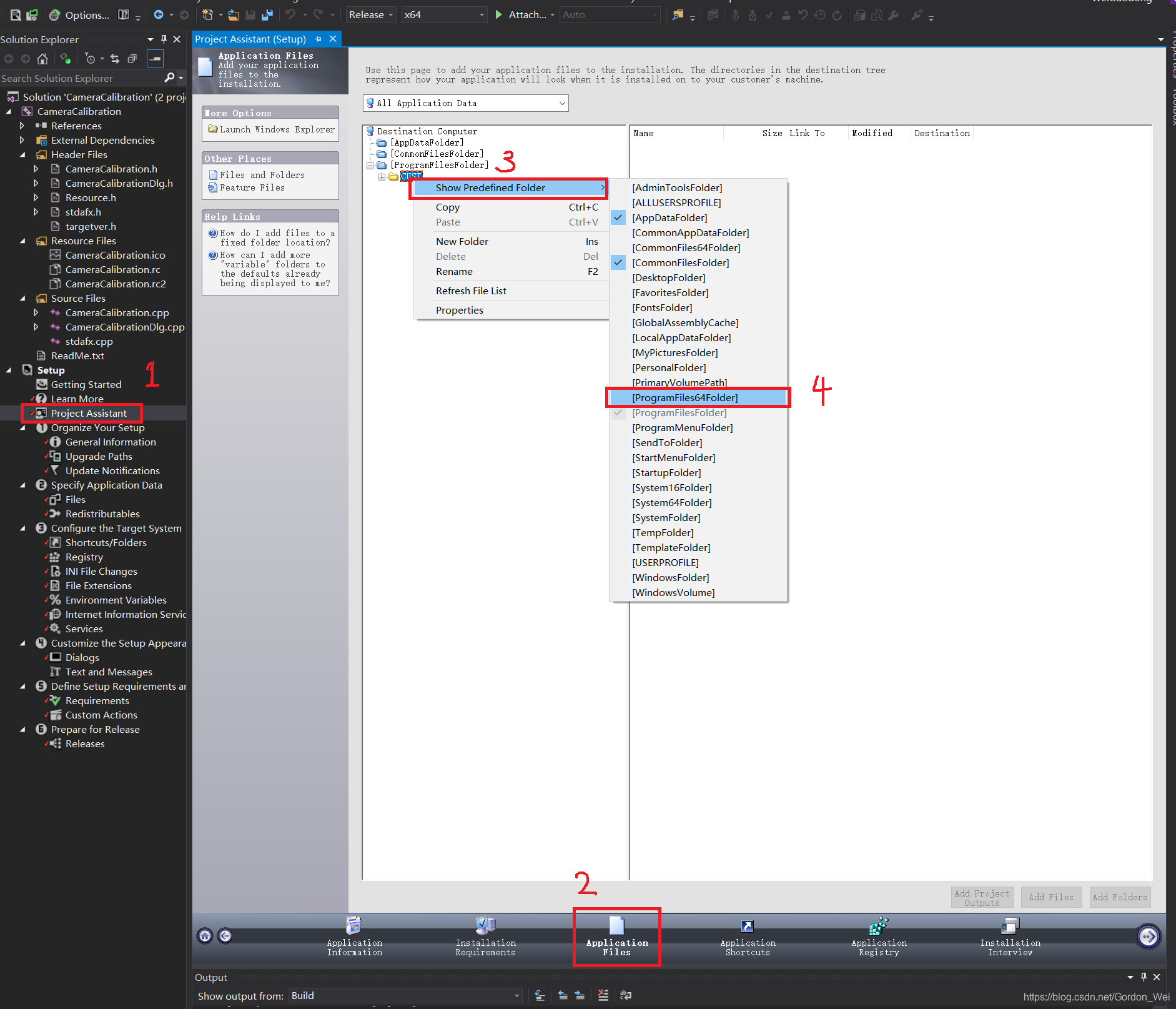This screenshot has width=1176, height=1009.
Task: Open Application Shortcuts step icon
Action: tap(748, 926)
